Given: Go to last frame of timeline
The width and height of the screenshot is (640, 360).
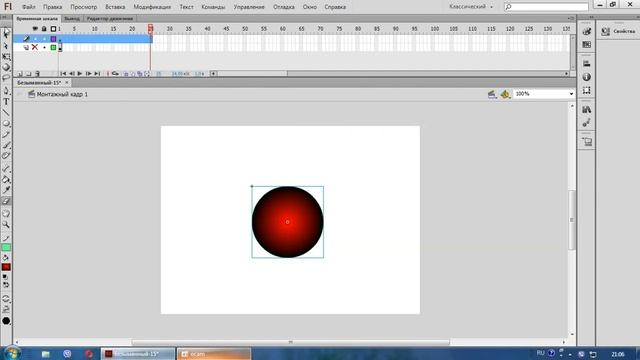Looking at the screenshot, I should click(x=97, y=74).
